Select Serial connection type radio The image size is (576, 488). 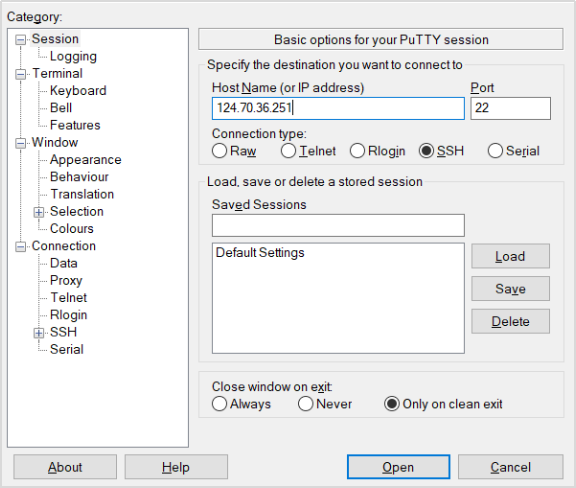tap(495, 151)
